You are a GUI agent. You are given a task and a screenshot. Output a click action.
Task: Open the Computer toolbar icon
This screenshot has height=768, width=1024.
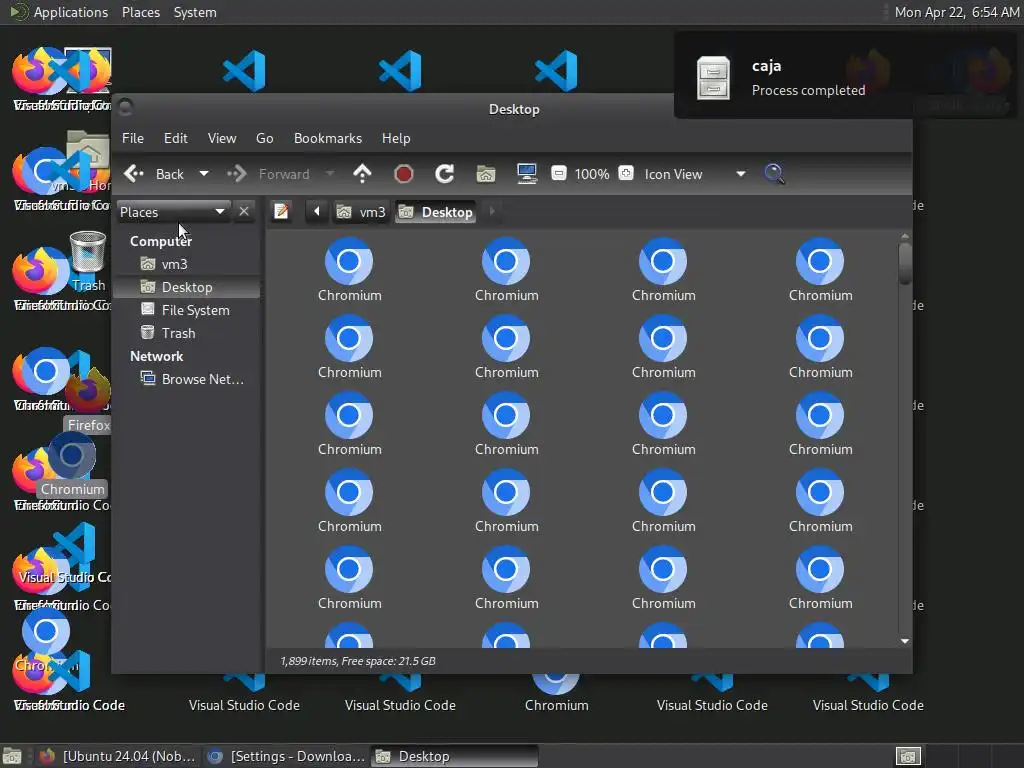tap(526, 174)
